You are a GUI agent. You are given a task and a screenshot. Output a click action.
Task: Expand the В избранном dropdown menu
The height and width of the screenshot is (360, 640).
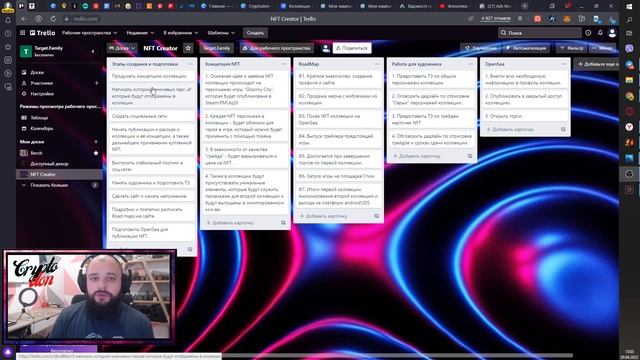click(x=180, y=33)
